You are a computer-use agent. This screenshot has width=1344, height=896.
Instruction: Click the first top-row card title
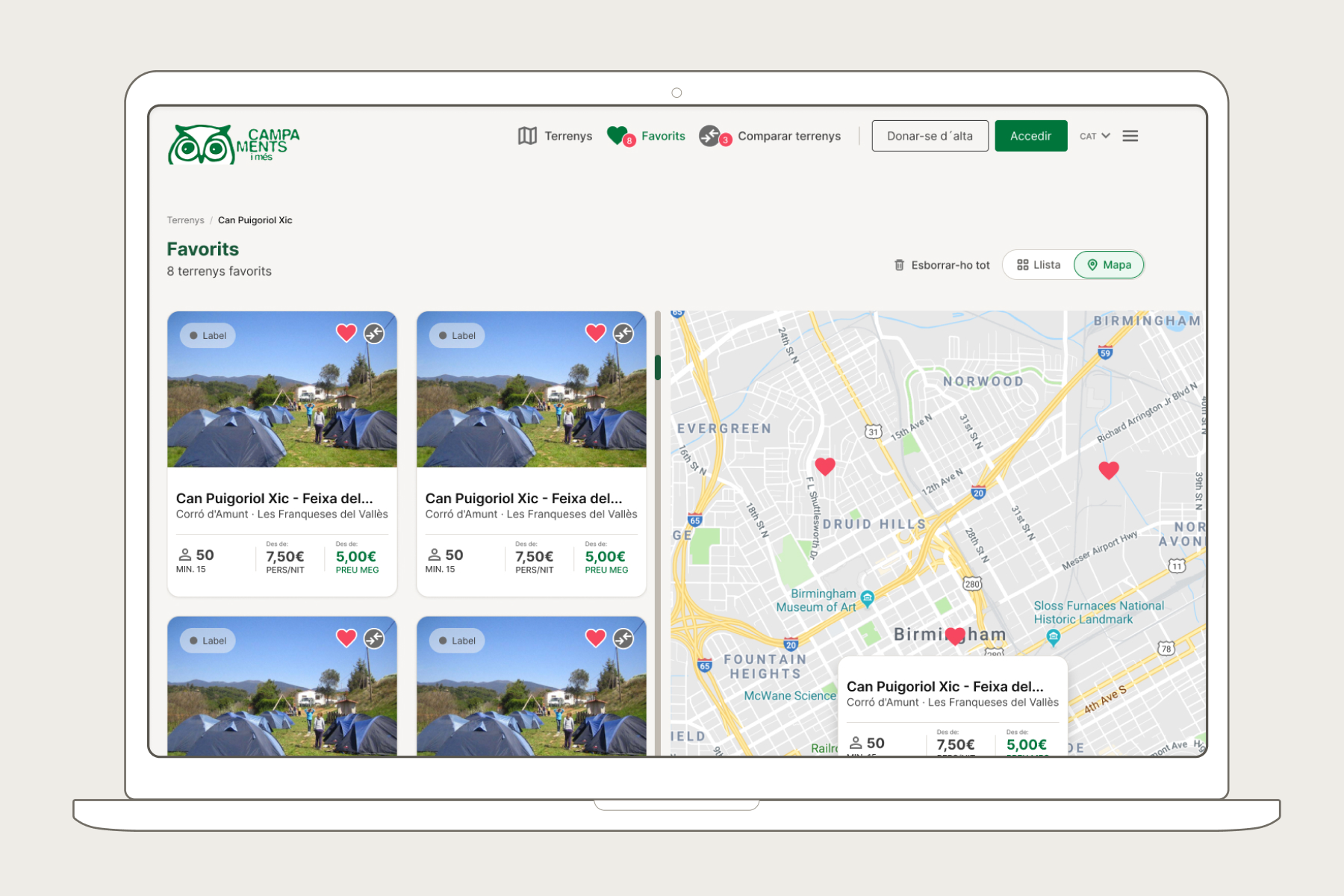pos(274,498)
